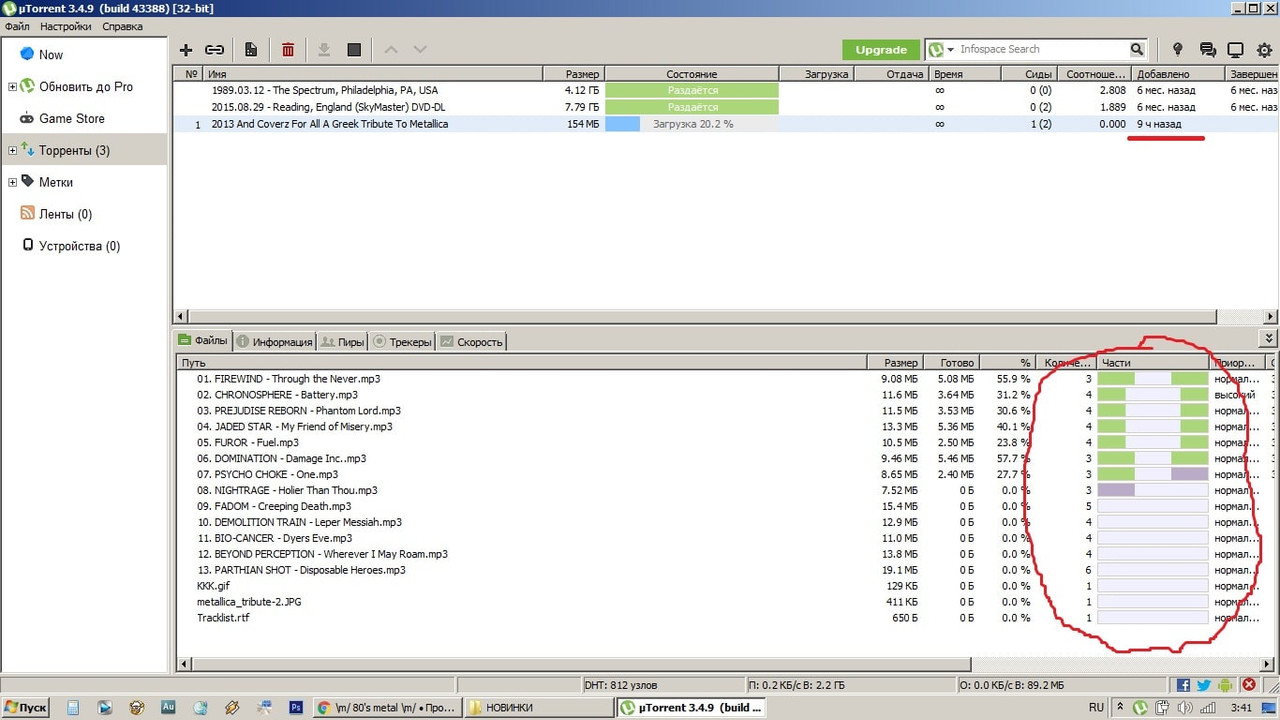Image resolution: width=1280 pixels, height=720 pixels.
Task: Open Adobe Audition from taskbar
Action: [168, 707]
